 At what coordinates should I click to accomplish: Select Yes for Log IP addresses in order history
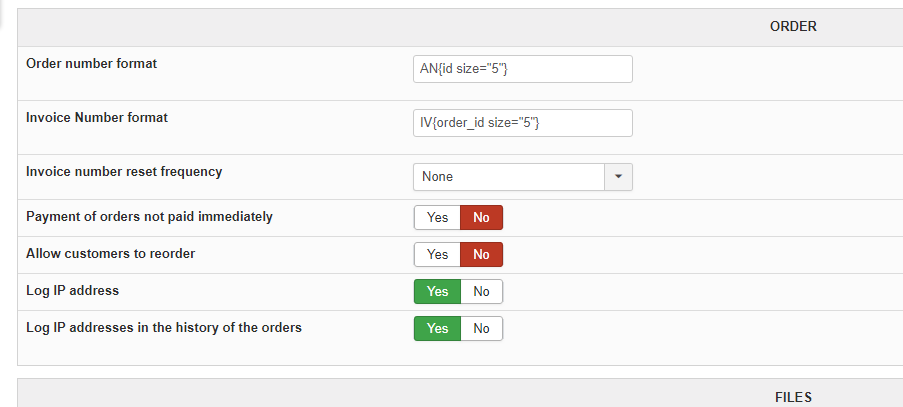[x=437, y=328]
